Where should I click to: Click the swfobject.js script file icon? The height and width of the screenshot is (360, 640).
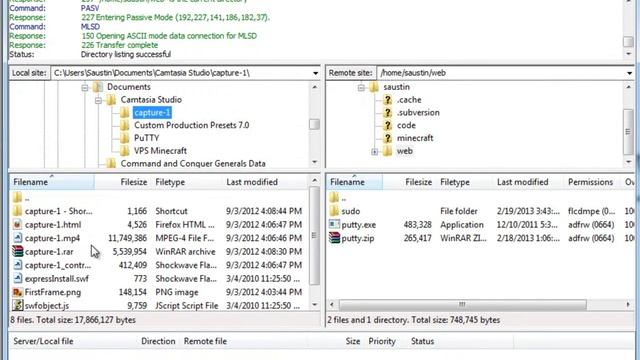tap(17, 305)
